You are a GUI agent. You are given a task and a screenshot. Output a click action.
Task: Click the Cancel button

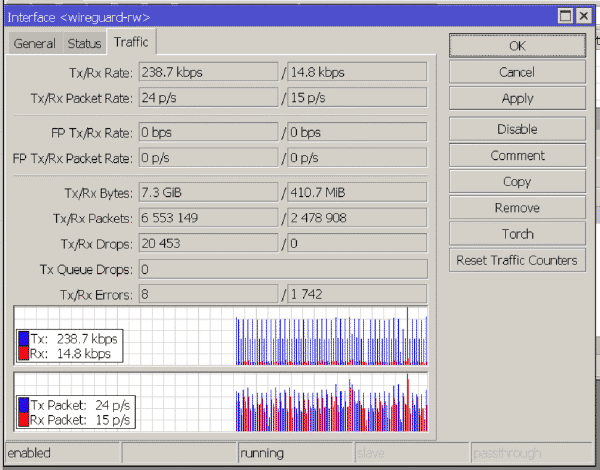(x=517, y=72)
